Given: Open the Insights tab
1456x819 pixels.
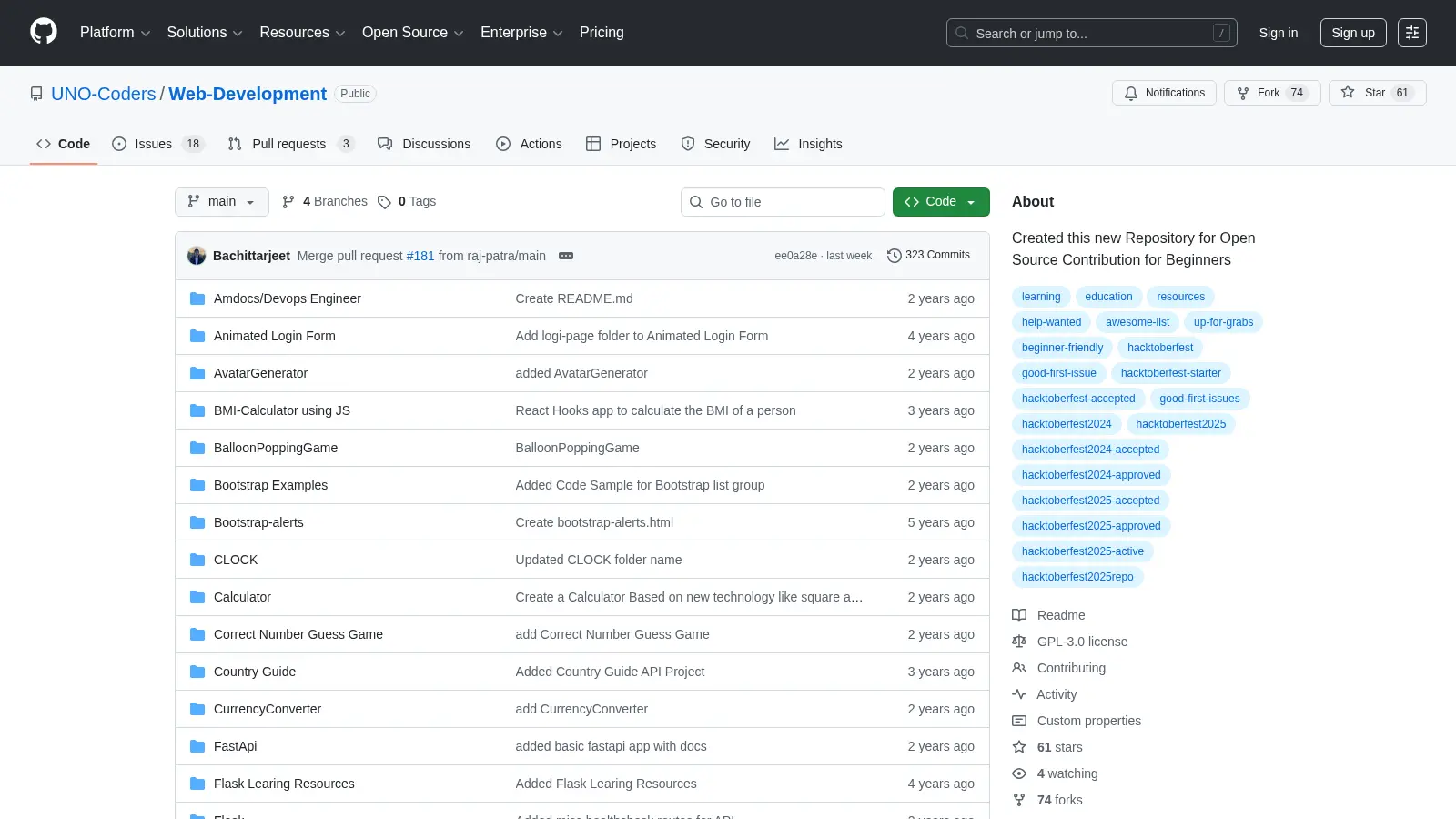Looking at the screenshot, I should coord(808,144).
